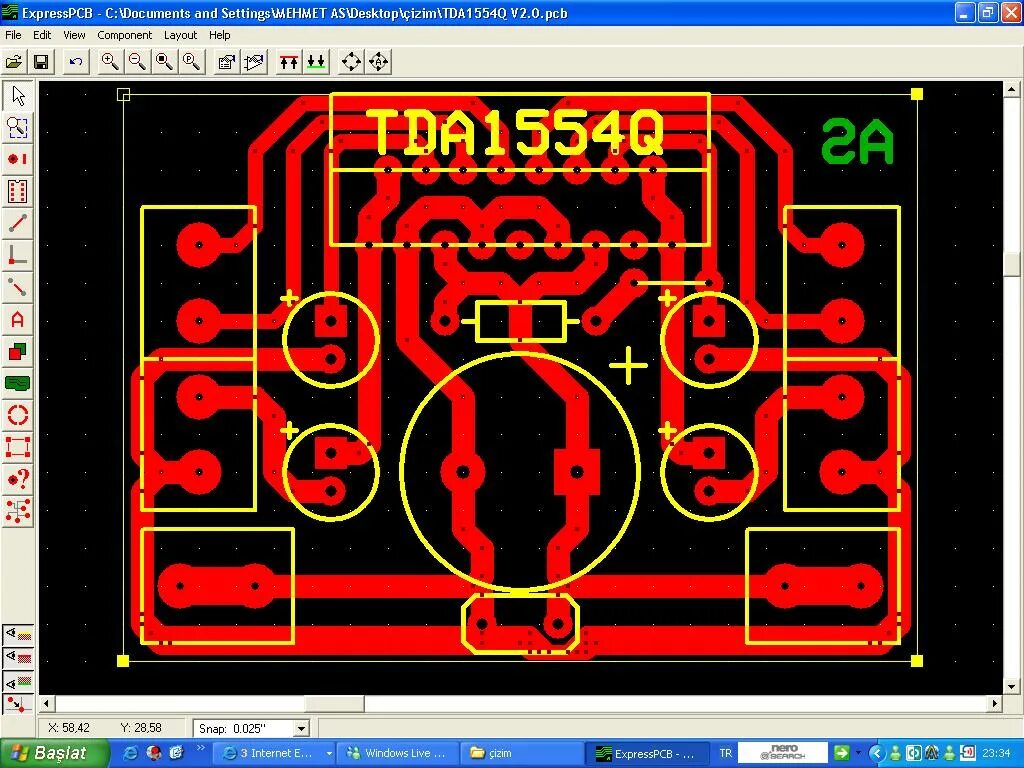Zoom to previous view with the P magnifier
Image resolution: width=1024 pixels, height=768 pixels.
pos(191,62)
